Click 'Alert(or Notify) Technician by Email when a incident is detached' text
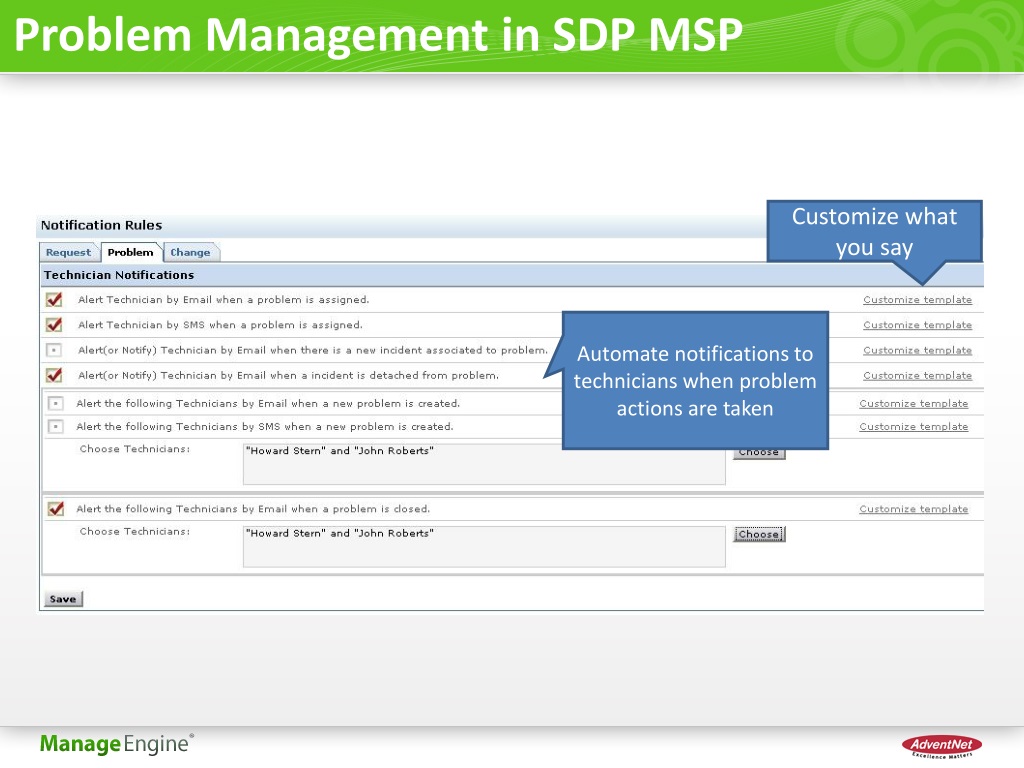The width and height of the screenshot is (1024, 768). [288, 376]
